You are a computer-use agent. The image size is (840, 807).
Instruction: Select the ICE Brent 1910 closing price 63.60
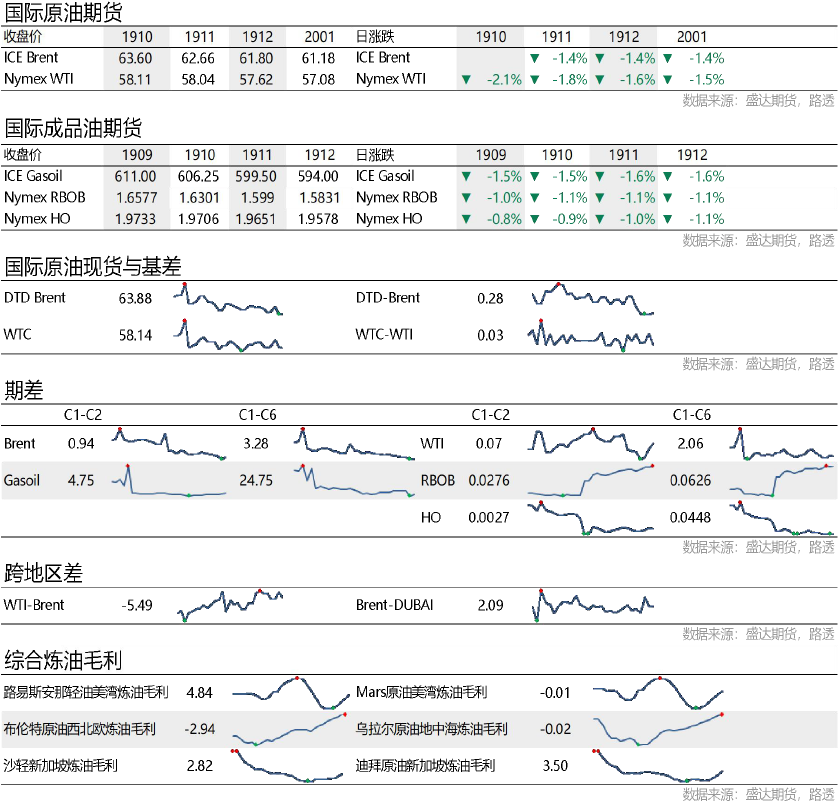[x=135, y=59]
